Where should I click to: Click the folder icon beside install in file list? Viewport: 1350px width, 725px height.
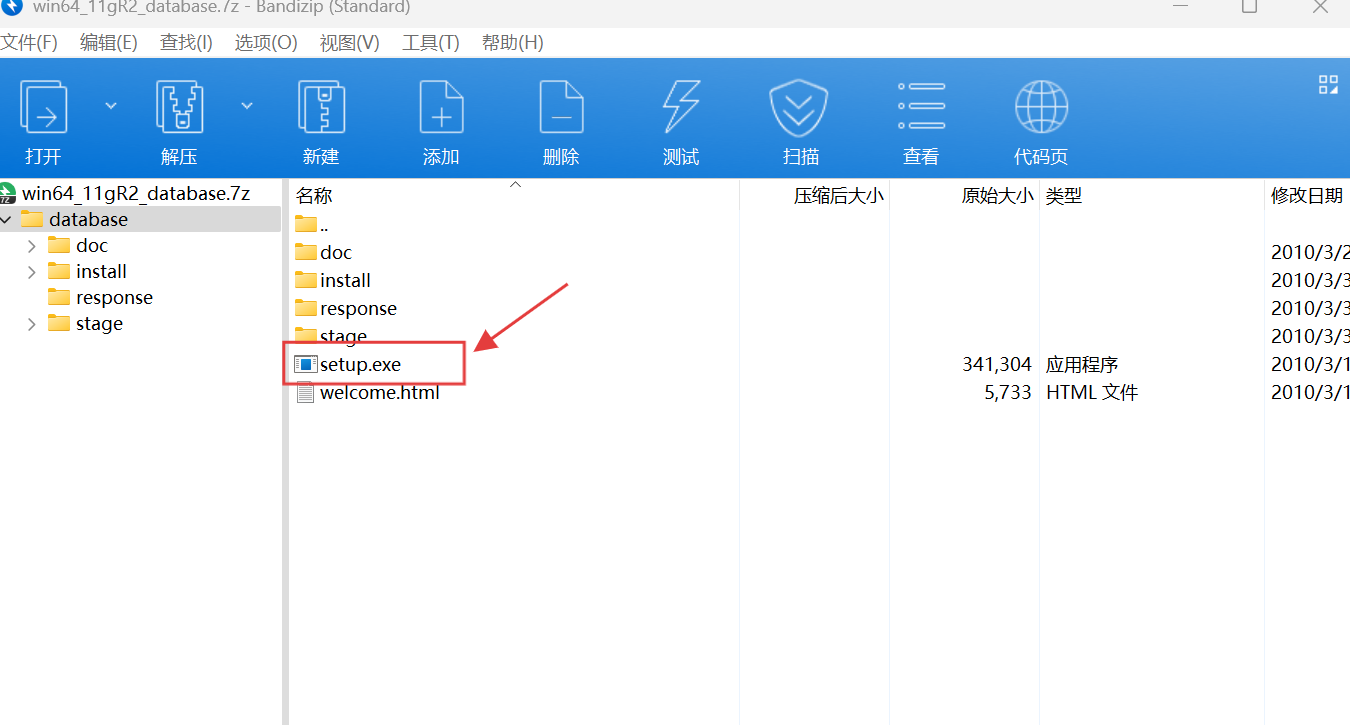[x=306, y=280]
